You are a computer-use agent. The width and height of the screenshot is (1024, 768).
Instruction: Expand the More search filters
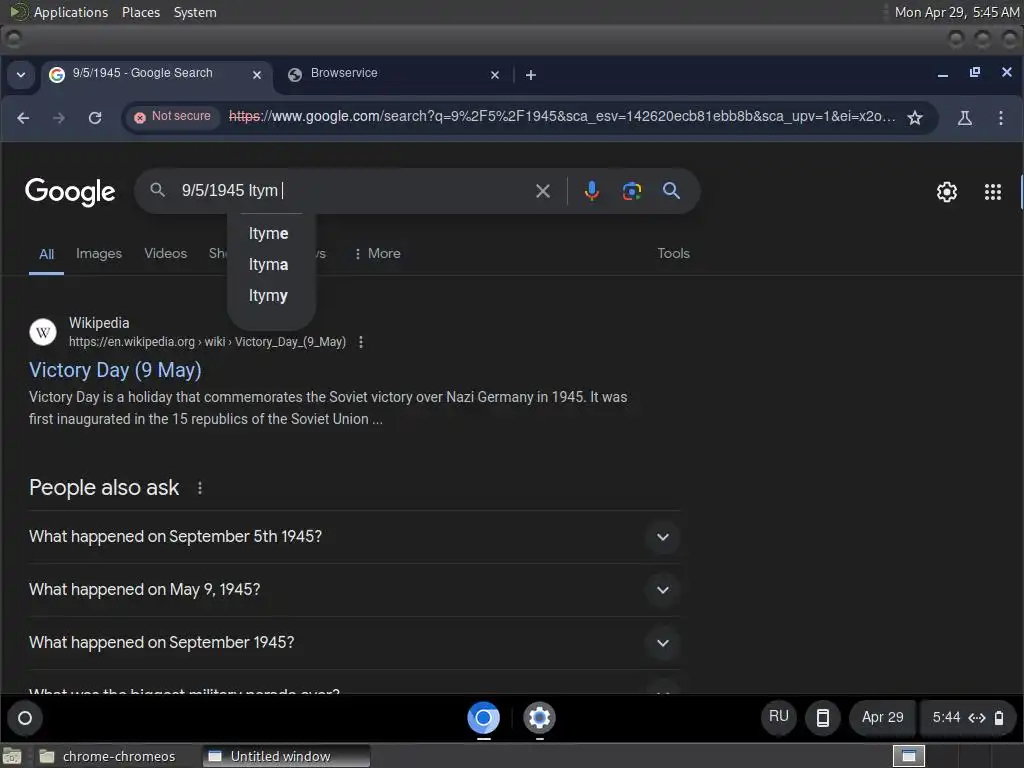click(377, 253)
